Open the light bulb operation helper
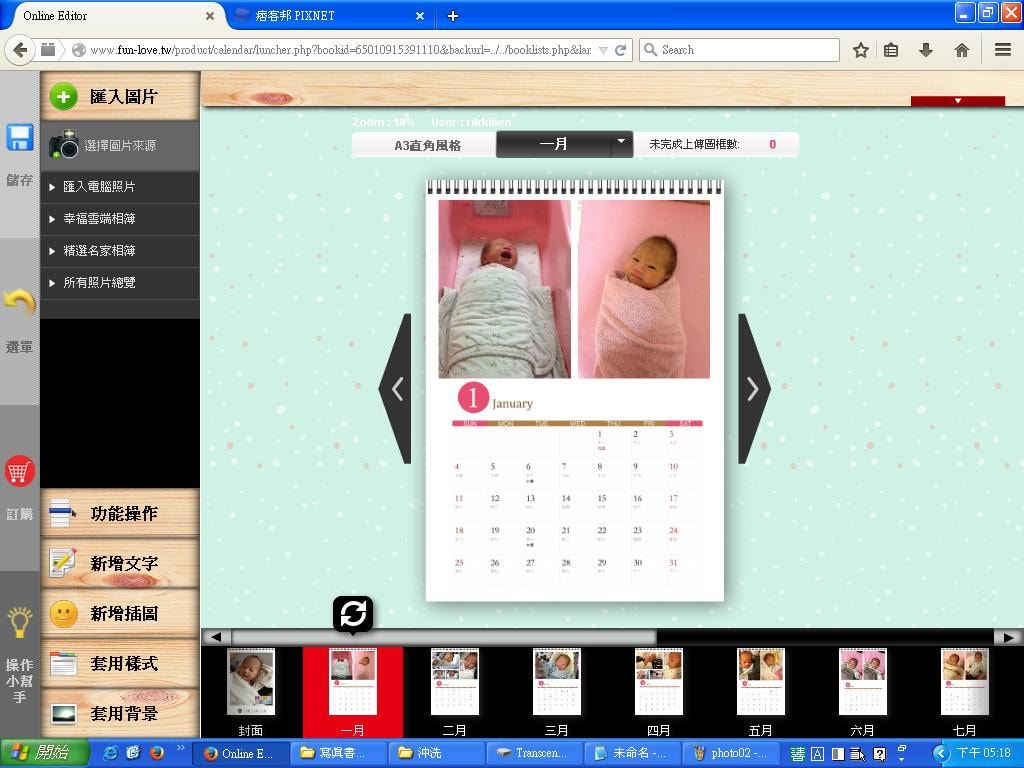The height and width of the screenshot is (768, 1024). [20, 622]
